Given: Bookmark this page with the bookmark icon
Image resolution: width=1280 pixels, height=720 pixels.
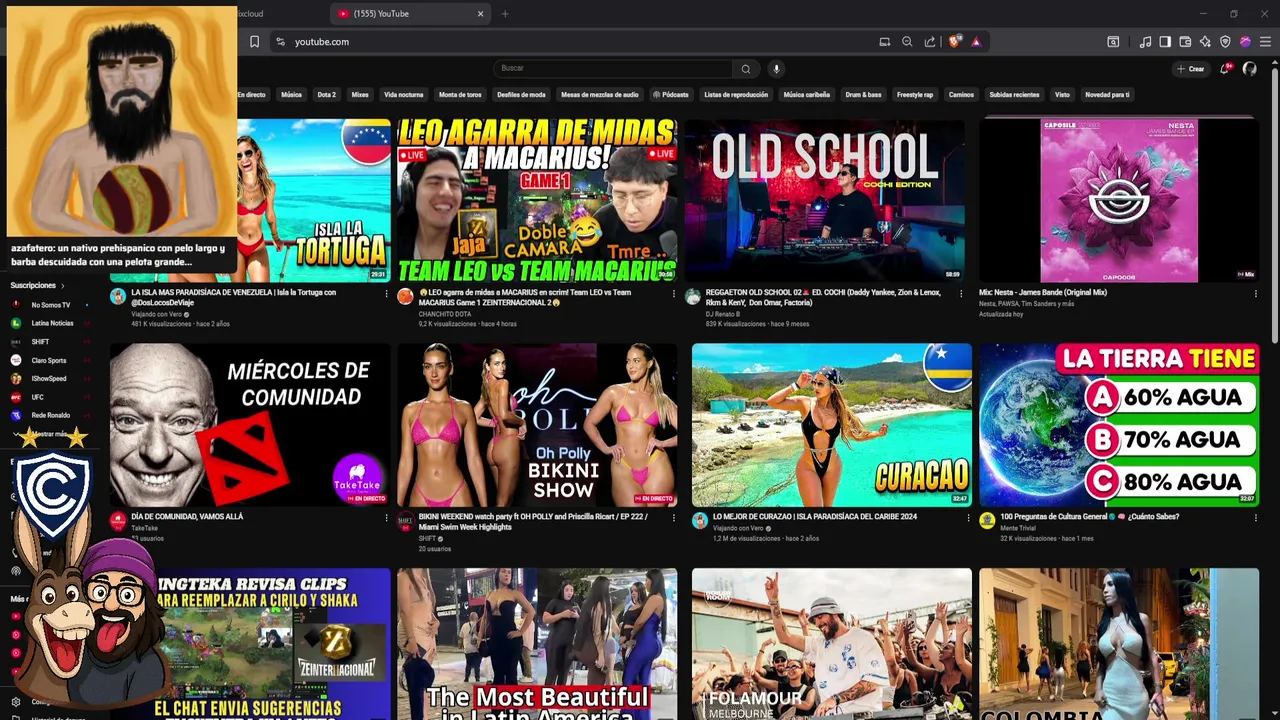Looking at the screenshot, I should [254, 42].
